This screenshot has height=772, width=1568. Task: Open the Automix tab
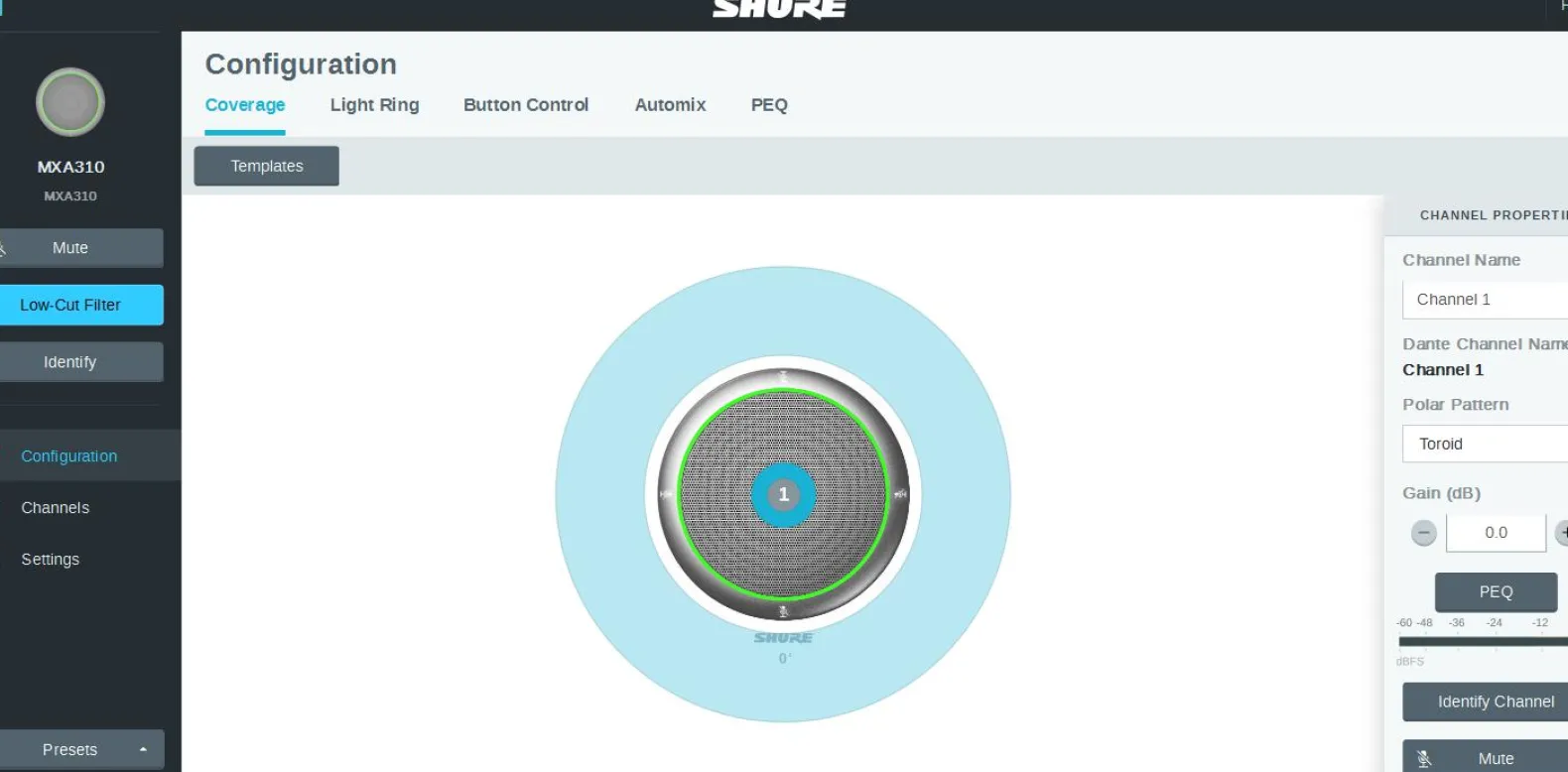[x=670, y=105]
